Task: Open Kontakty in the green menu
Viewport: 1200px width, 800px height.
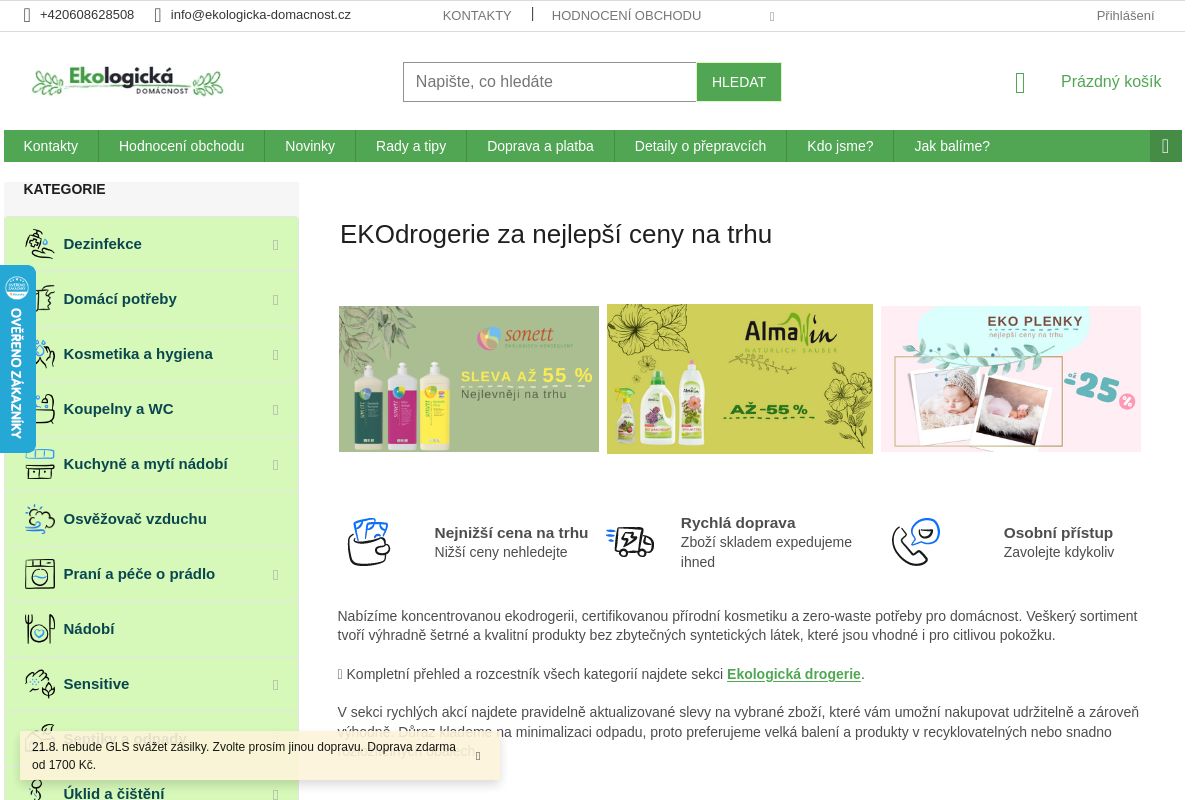Action: point(51,146)
